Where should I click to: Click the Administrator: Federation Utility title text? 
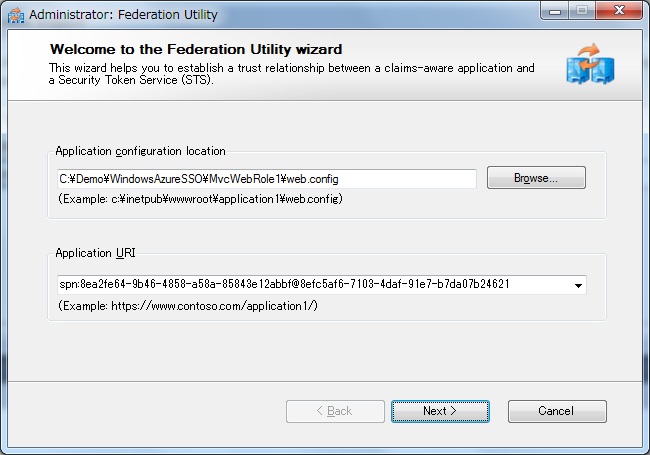[x=123, y=15]
